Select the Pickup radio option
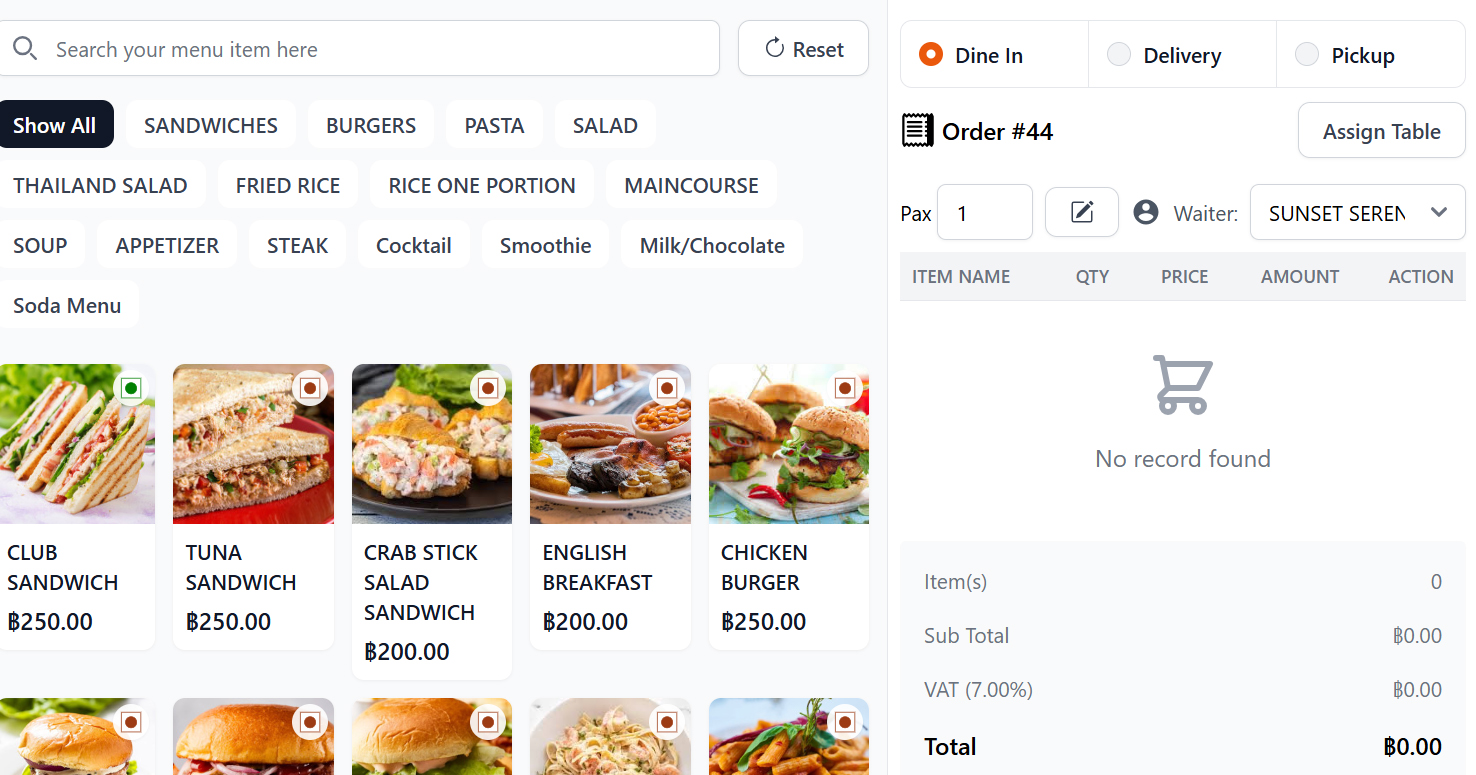1476x775 pixels. (x=1307, y=54)
